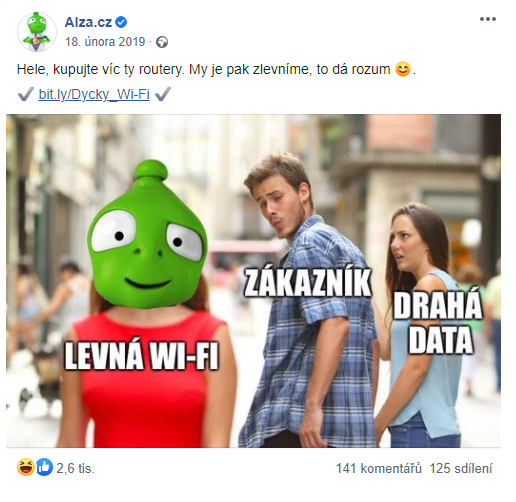516x502 pixels.
Task: Click the DRAHÁ DATA caption text
Action: point(438,322)
